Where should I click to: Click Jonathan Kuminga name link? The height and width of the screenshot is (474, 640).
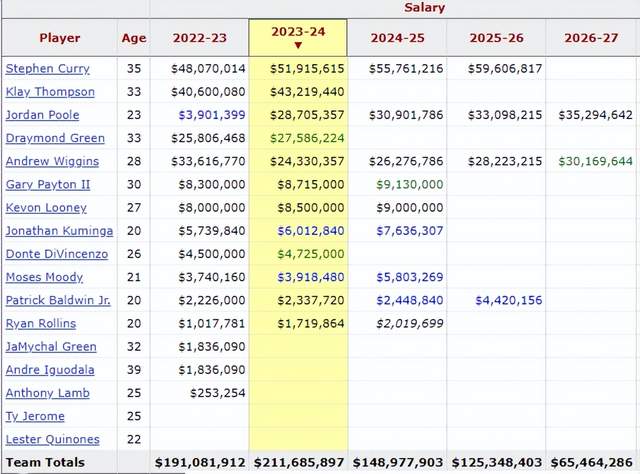tap(59, 231)
